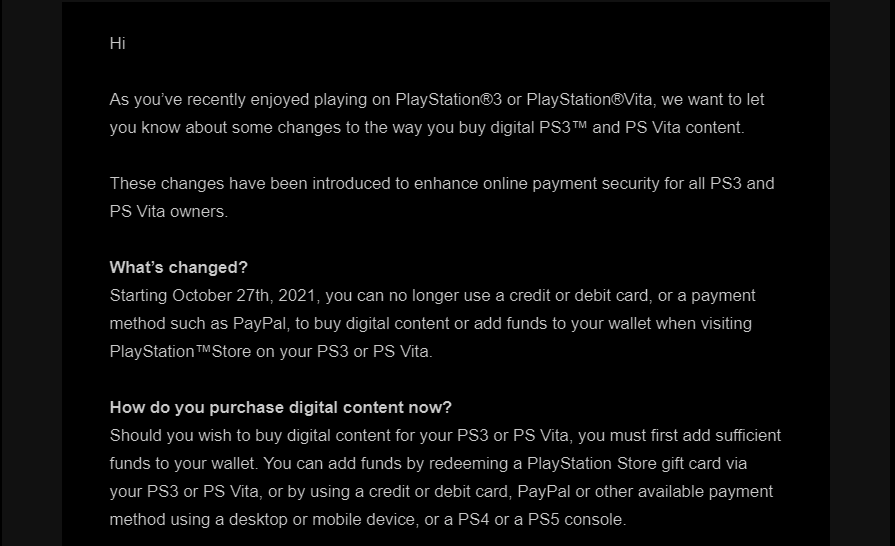
Task: Click the "What's changed?" heading
Action: [178, 268]
